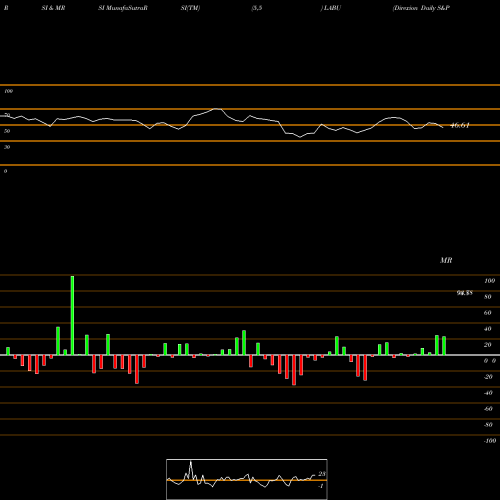Select the tallest green bar in MR histogram
The image size is (500, 500).
click(x=72, y=315)
